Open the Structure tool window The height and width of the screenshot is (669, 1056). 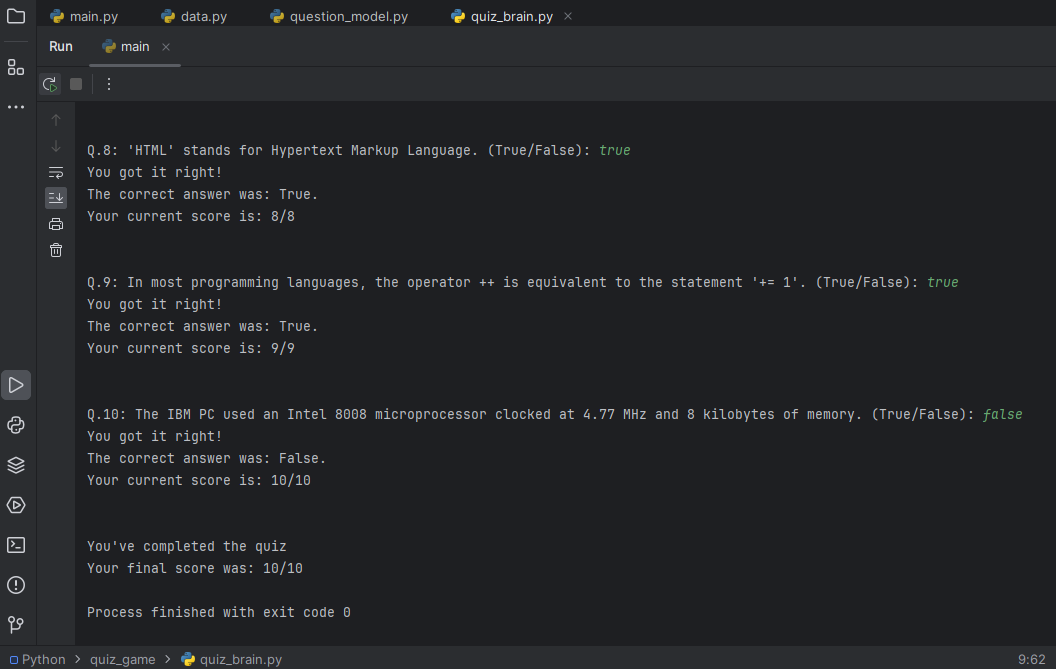pyautogui.click(x=16, y=67)
